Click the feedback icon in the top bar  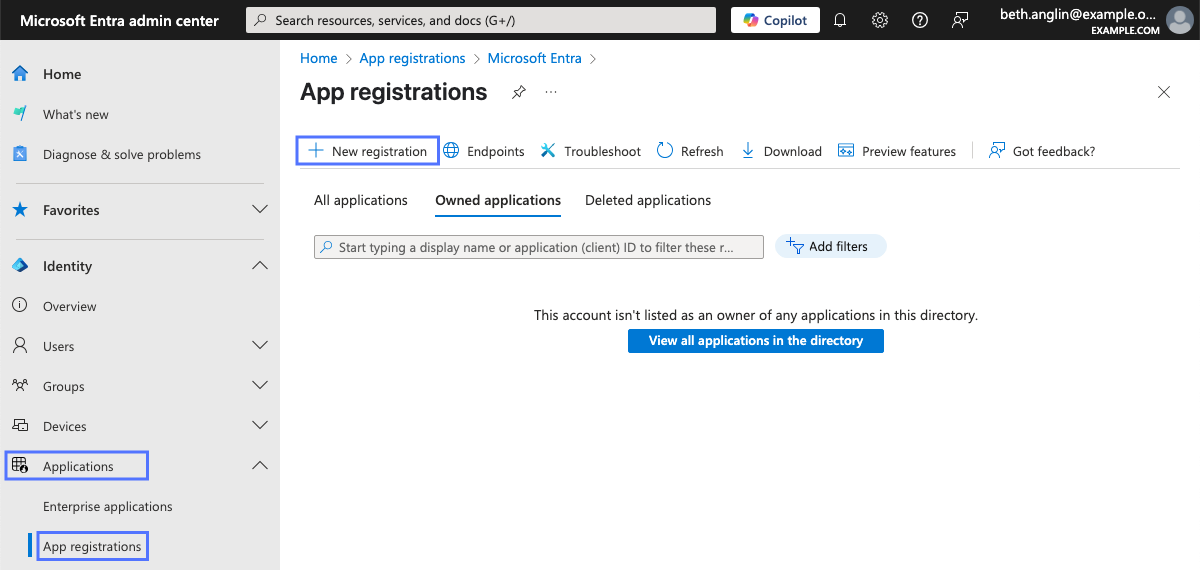pyautogui.click(x=960, y=20)
